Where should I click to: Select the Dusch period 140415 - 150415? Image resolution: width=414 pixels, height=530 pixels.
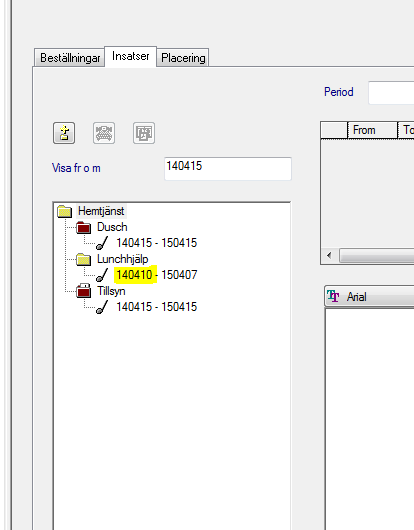click(x=156, y=243)
